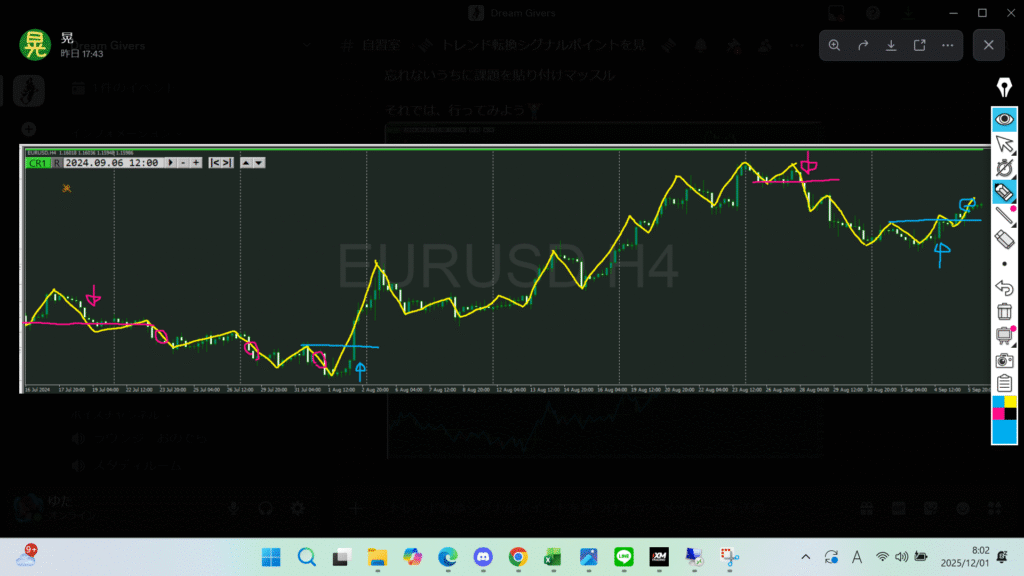Select the pen nib tool in annotation toolbar
The image size is (1024, 576).
point(1004,86)
